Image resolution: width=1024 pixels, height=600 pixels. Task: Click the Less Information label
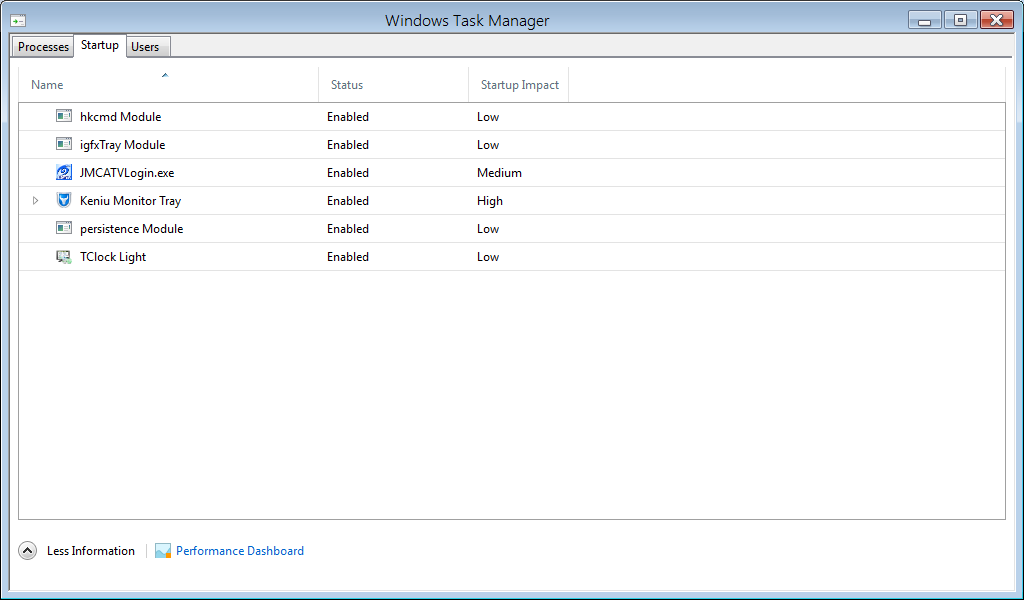(x=91, y=551)
